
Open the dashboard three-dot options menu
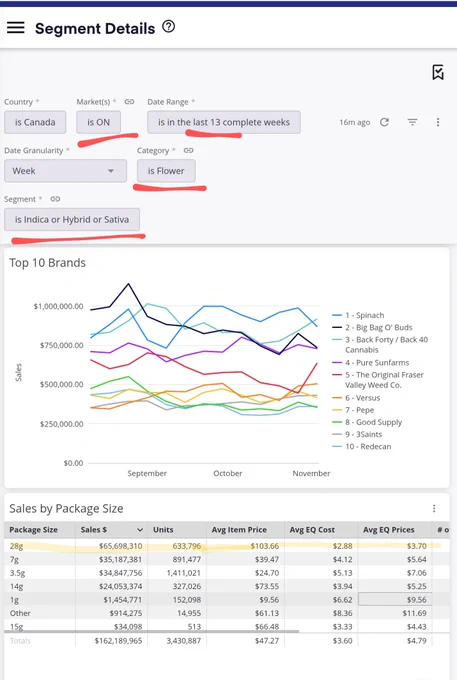pos(438,122)
